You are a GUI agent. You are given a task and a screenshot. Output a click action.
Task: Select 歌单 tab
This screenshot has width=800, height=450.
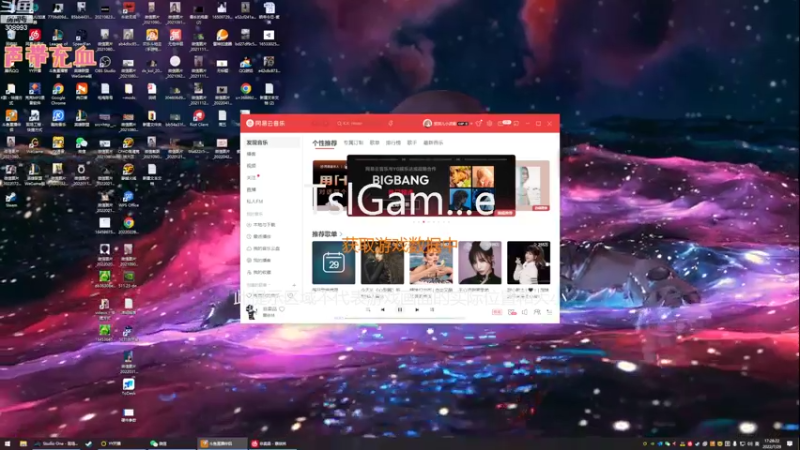coord(374,143)
